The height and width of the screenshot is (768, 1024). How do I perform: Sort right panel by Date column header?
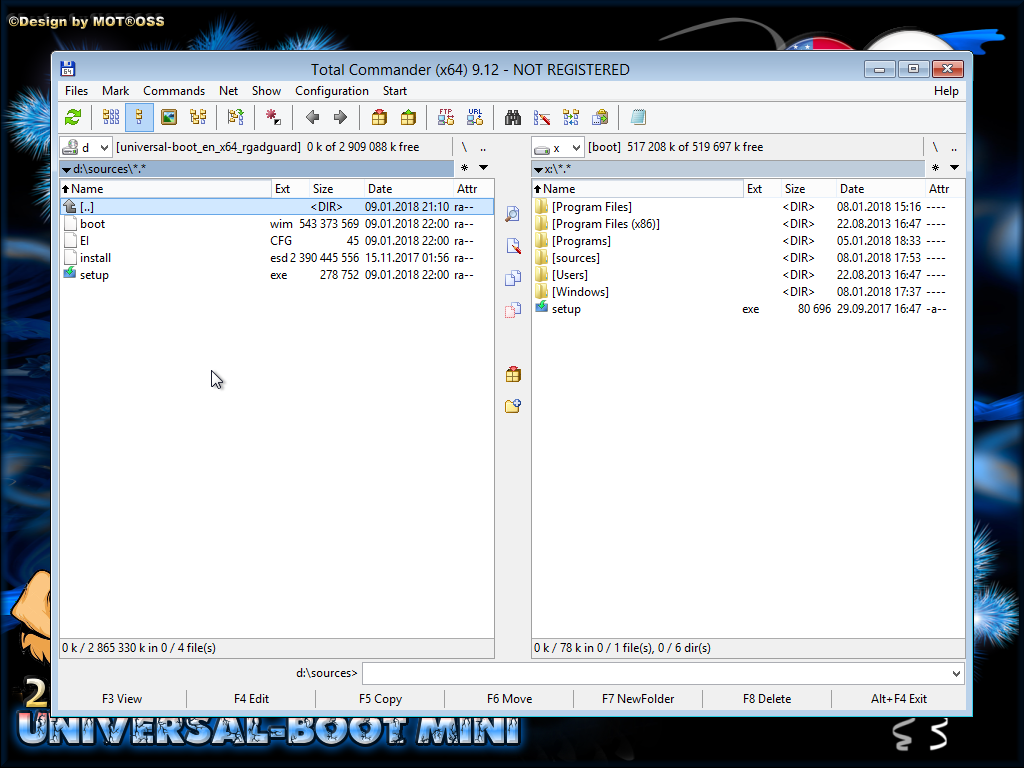(880, 189)
